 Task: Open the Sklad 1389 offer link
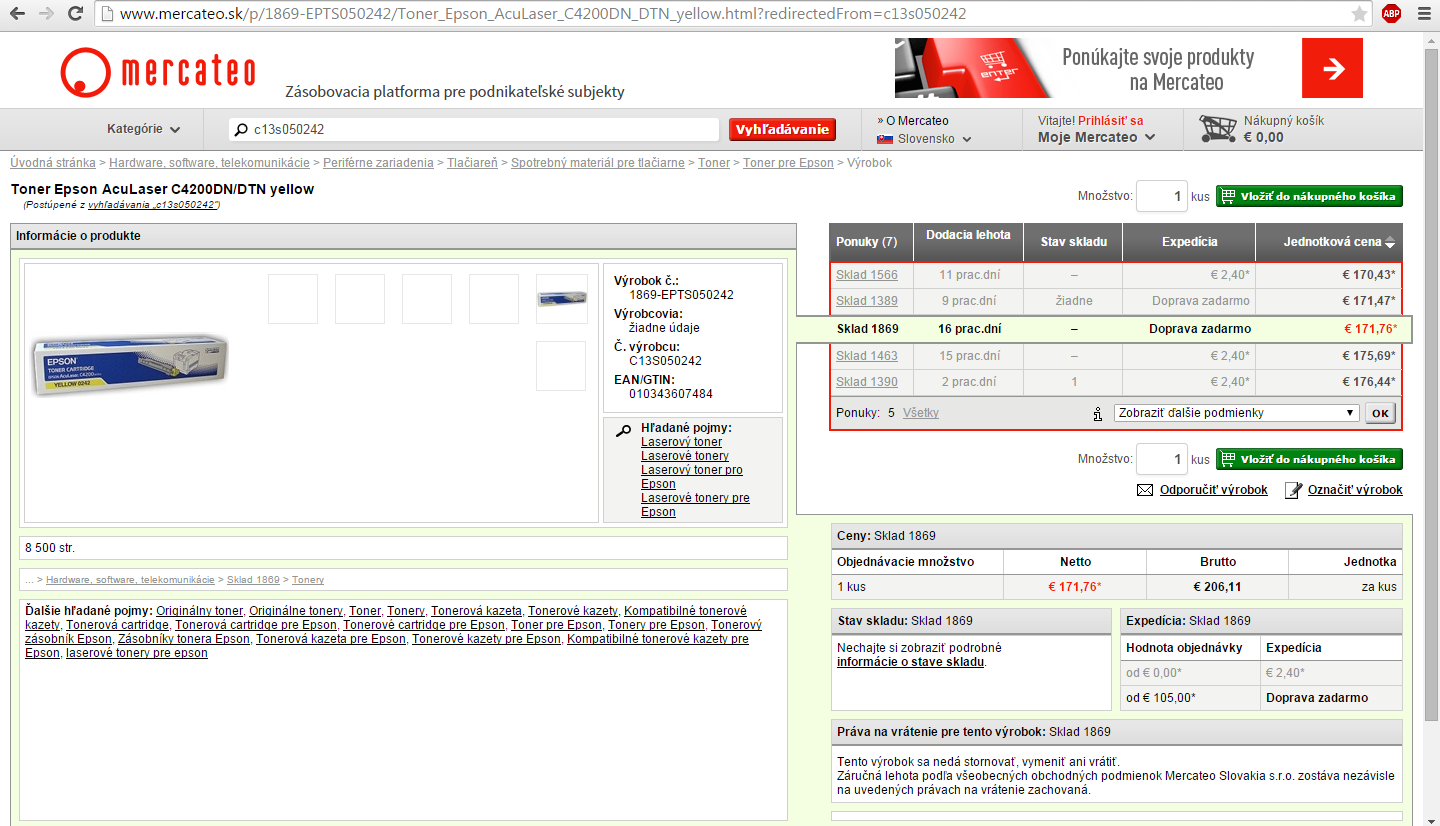coord(867,301)
